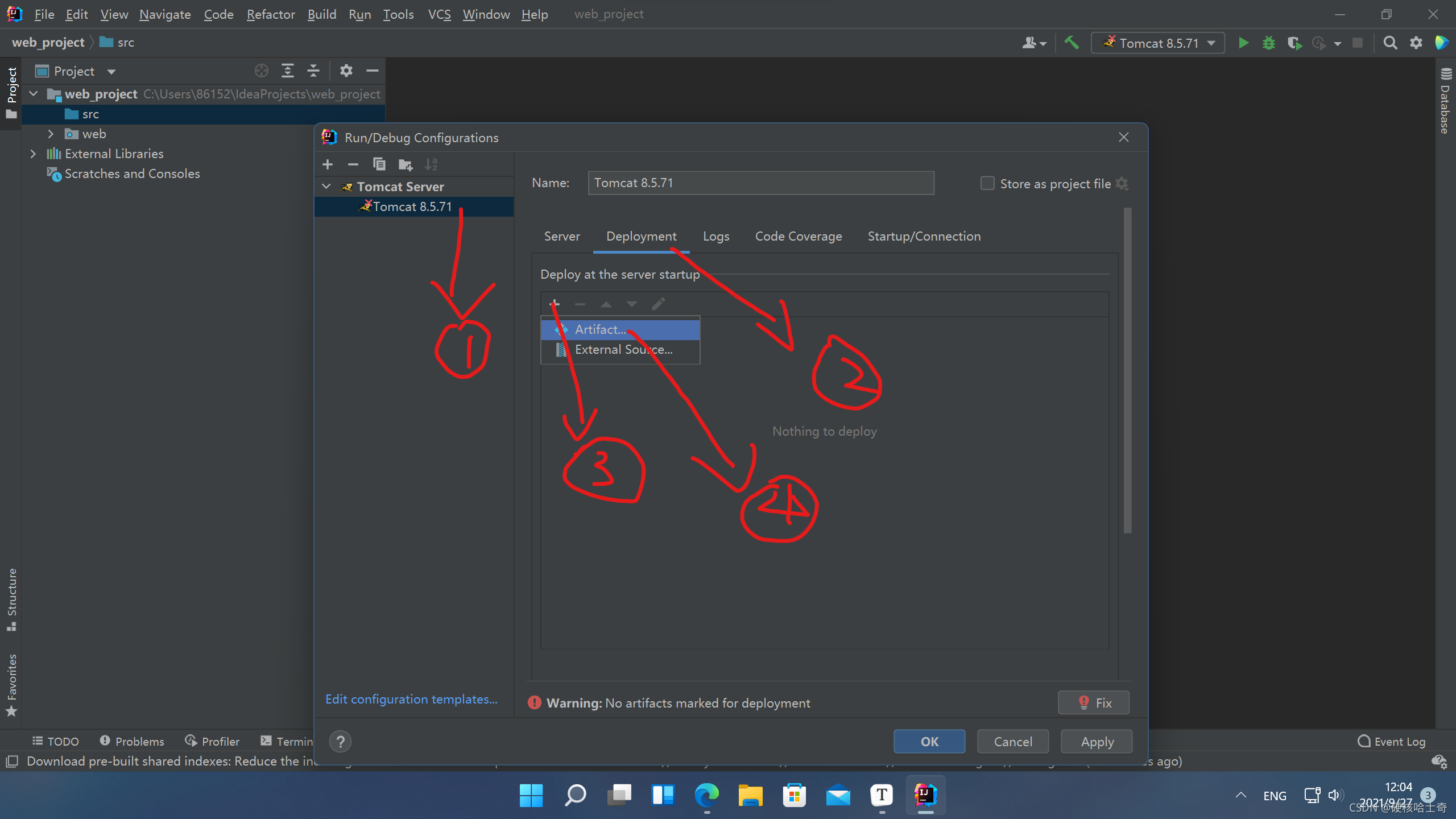This screenshot has height=819, width=1456.
Task: Open the VCS menu
Action: (x=439, y=14)
